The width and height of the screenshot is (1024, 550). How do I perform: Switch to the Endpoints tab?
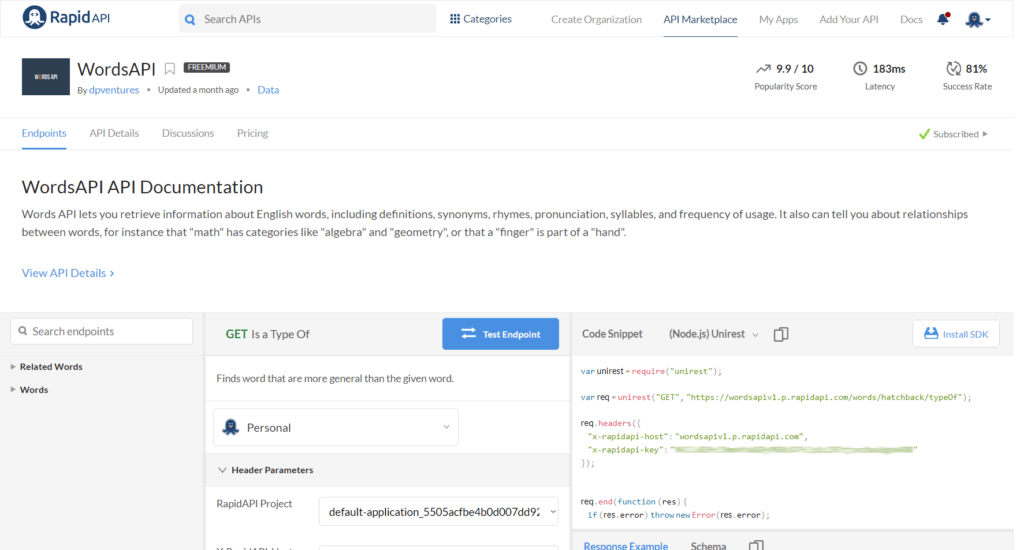44,133
